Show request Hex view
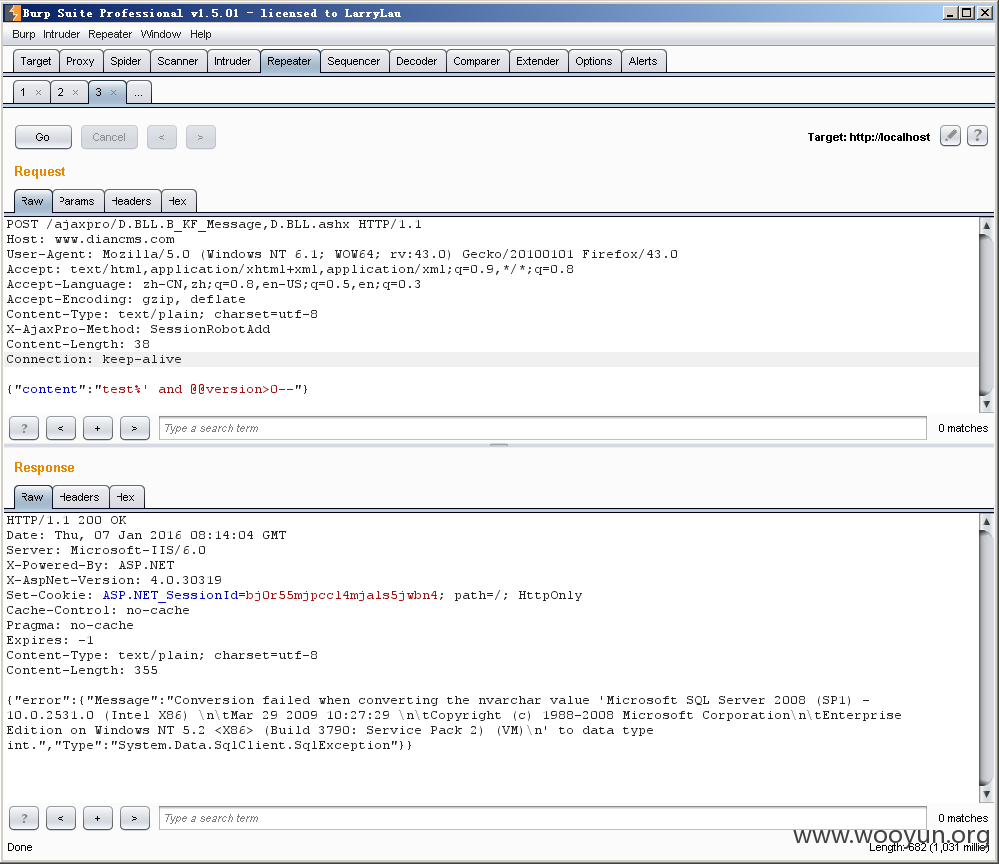This screenshot has width=999, height=864. (x=178, y=201)
